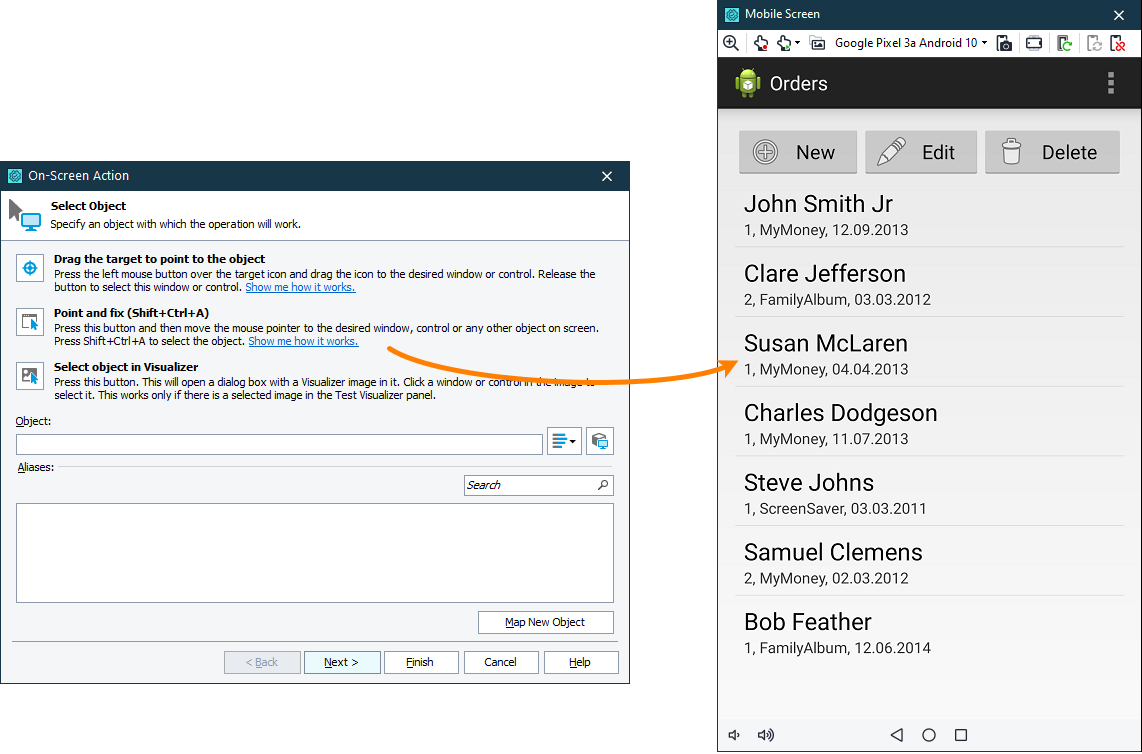Rotate device using the landscape orientation icon

(x=1033, y=43)
